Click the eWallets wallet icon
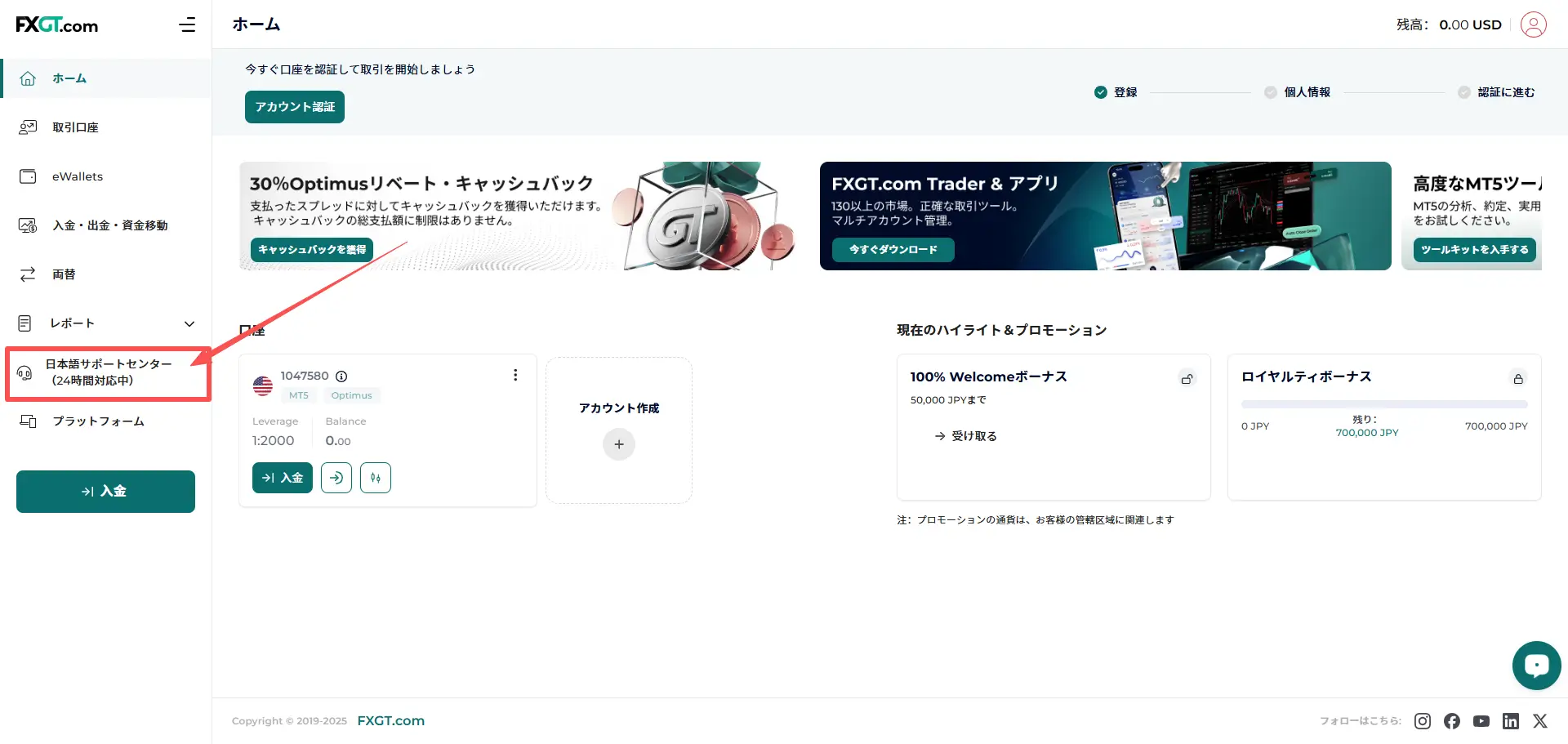The width and height of the screenshot is (1568, 744). click(28, 176)
